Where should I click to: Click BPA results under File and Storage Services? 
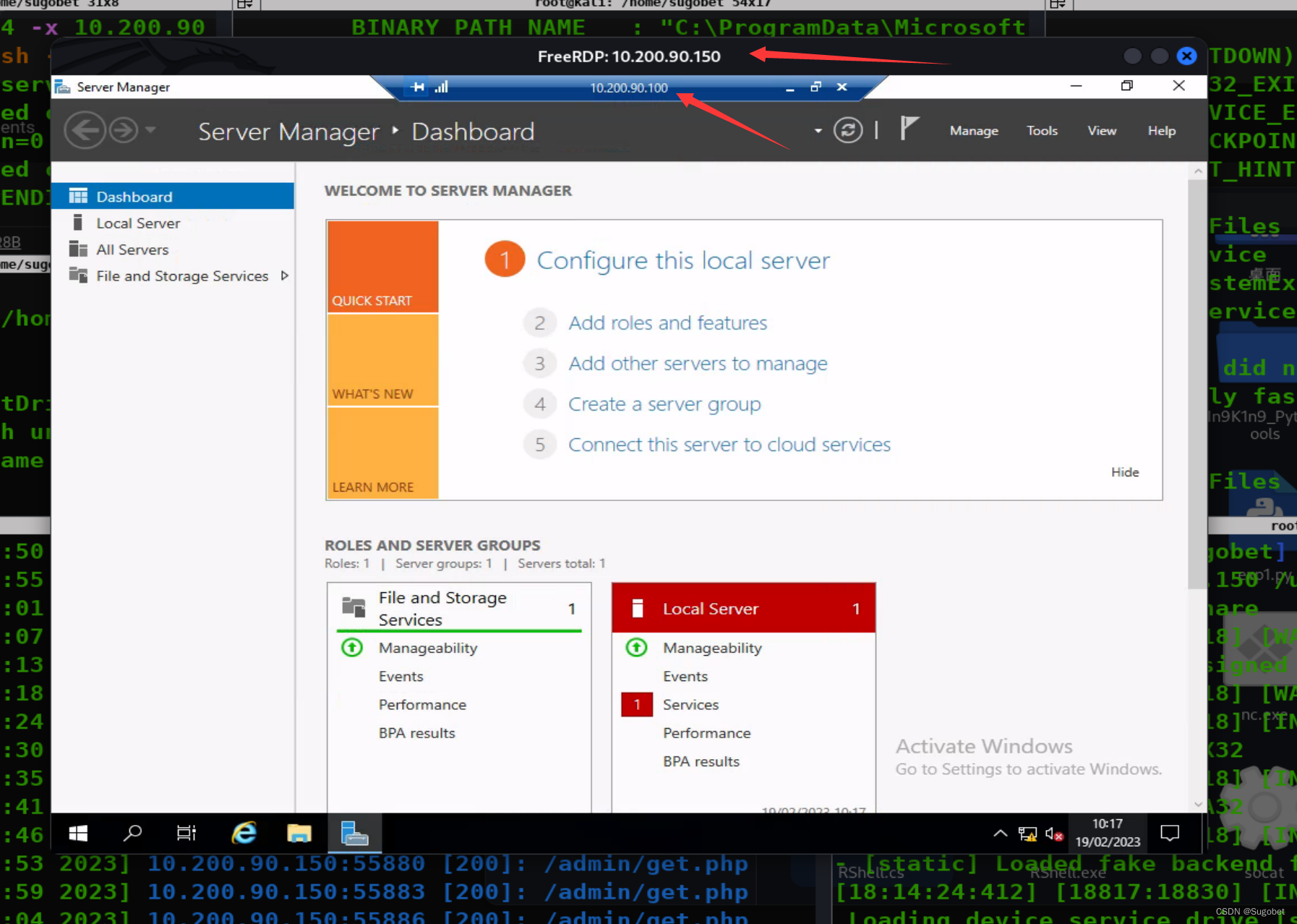[x=417, y=733]
